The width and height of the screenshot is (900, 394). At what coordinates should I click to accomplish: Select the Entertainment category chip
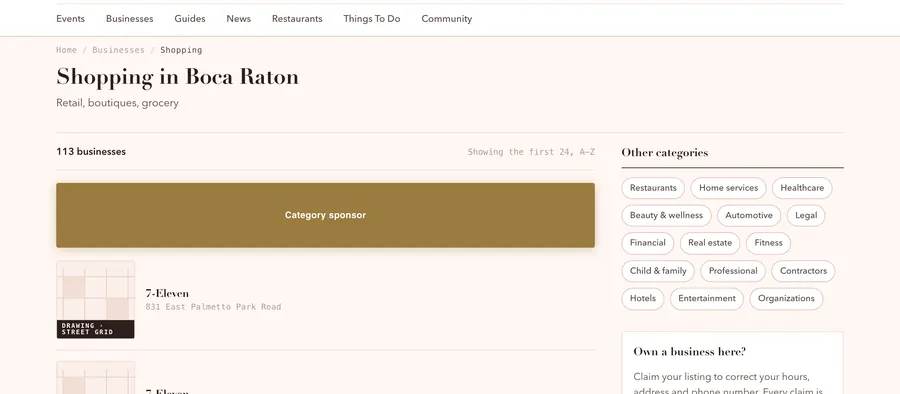[x=707, y=299]
